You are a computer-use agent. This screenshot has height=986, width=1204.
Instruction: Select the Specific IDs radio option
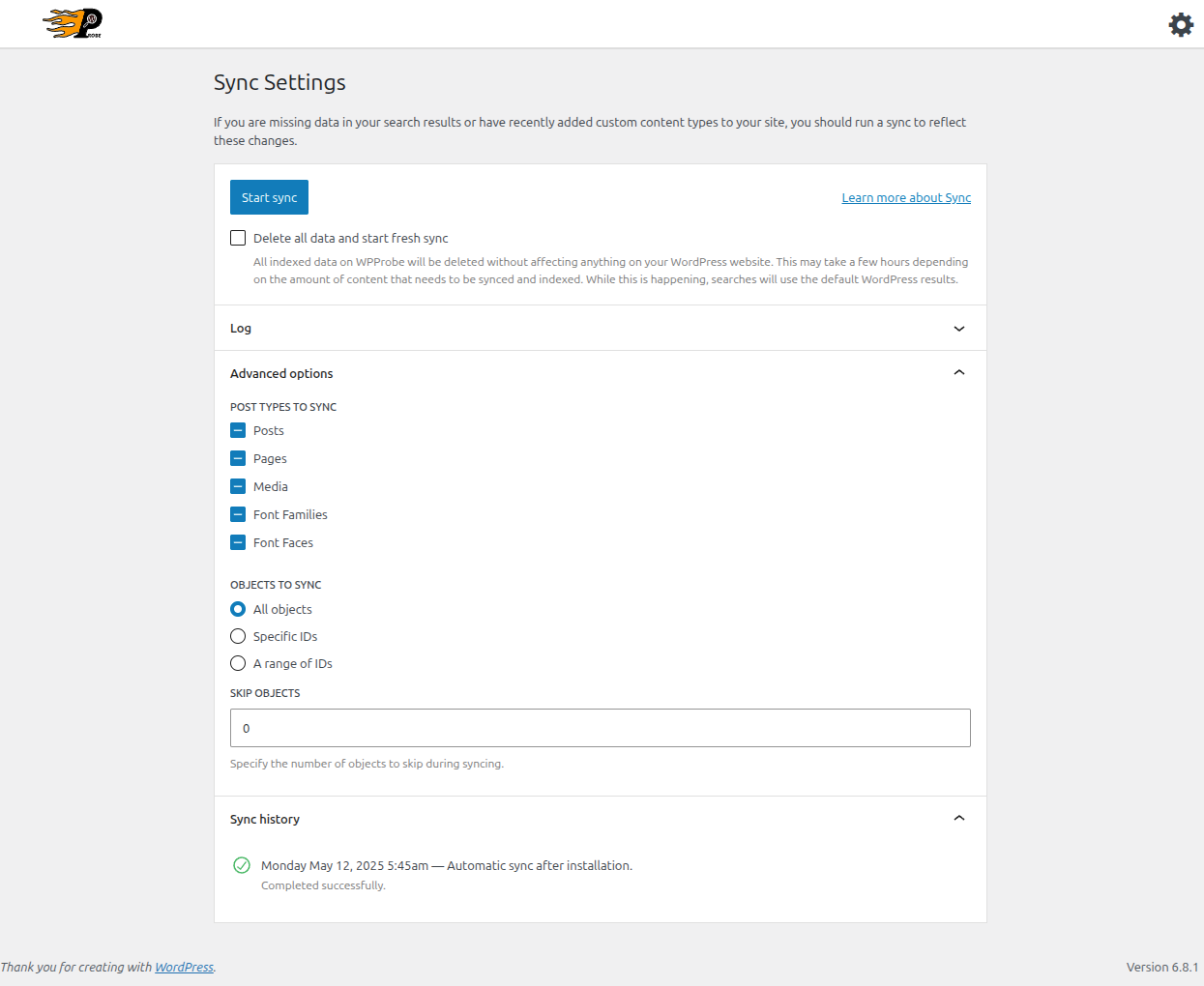click(x=238, y=636)
